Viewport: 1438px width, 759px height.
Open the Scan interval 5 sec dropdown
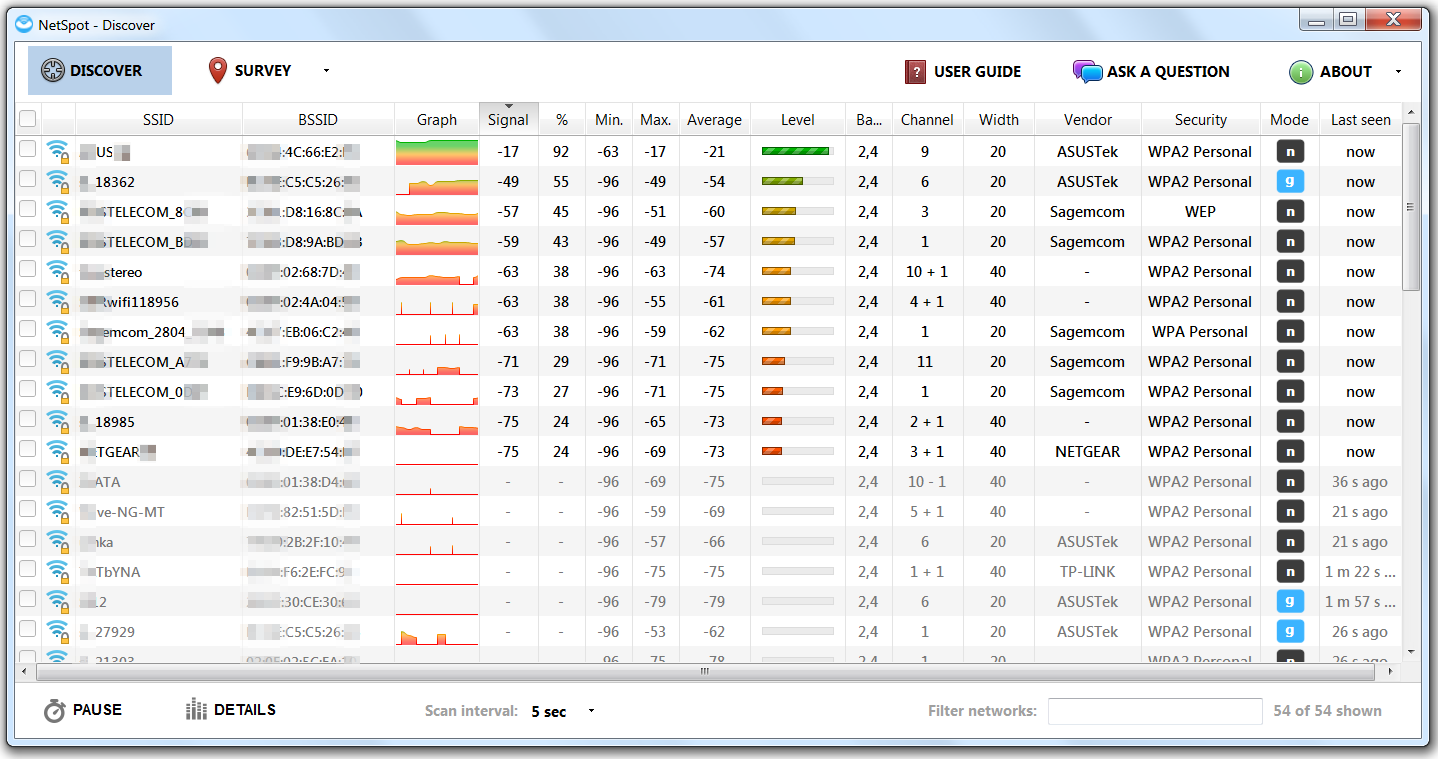[x=591, y=711]
